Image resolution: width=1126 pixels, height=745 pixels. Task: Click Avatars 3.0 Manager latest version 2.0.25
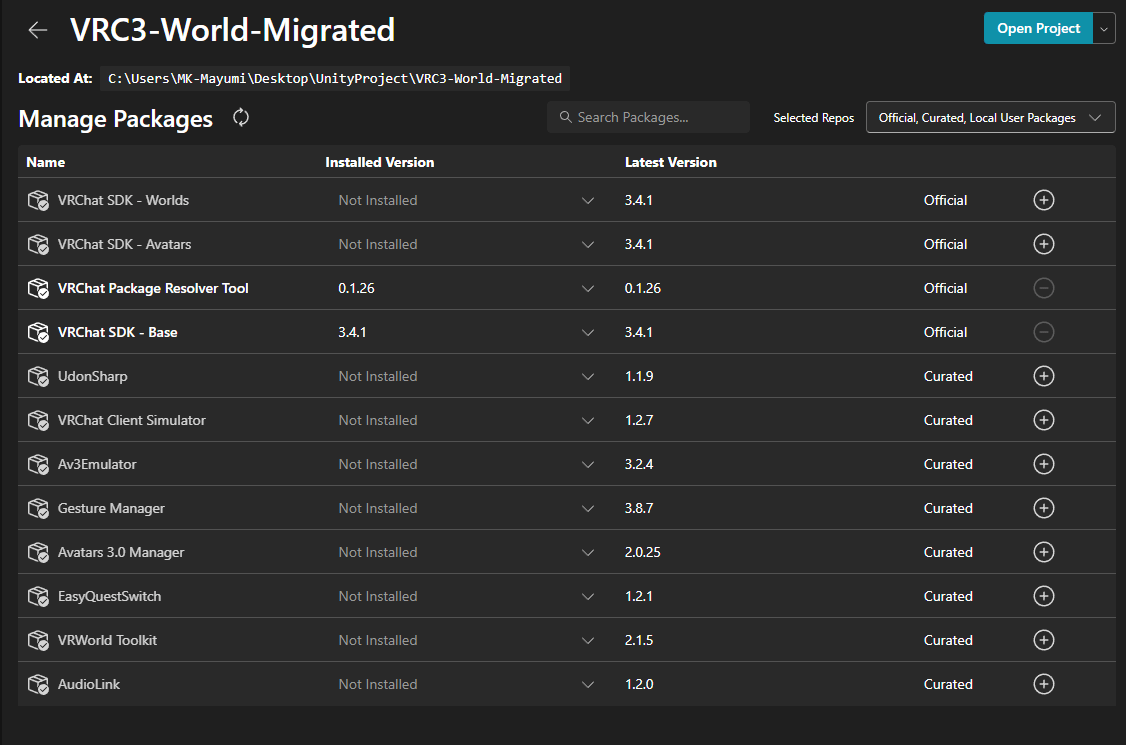(643, 552)
